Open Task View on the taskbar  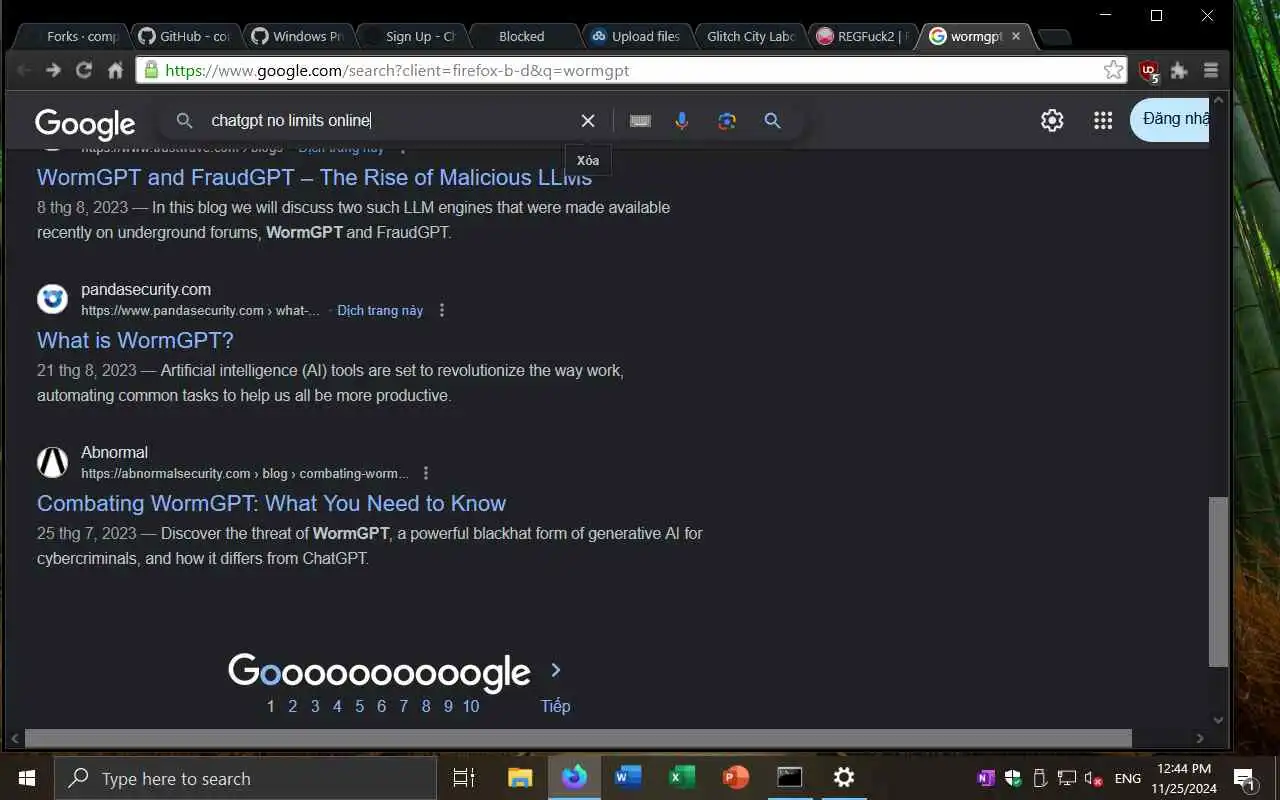tap(463, 778)
